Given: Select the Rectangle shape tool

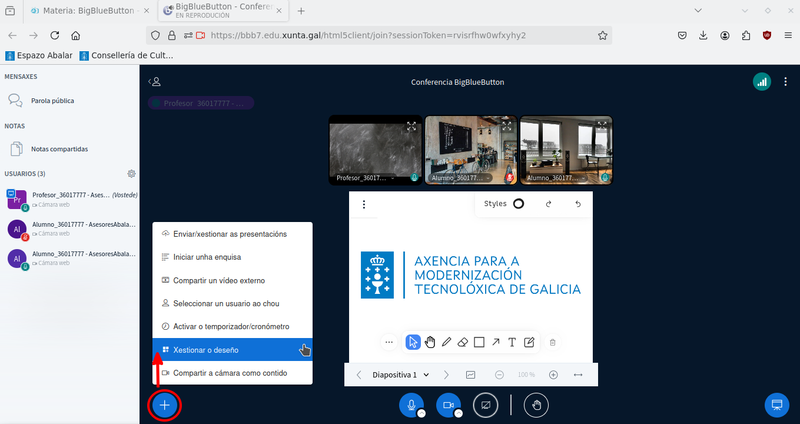Looking at the screenshot, I should (x=479, y=342).
